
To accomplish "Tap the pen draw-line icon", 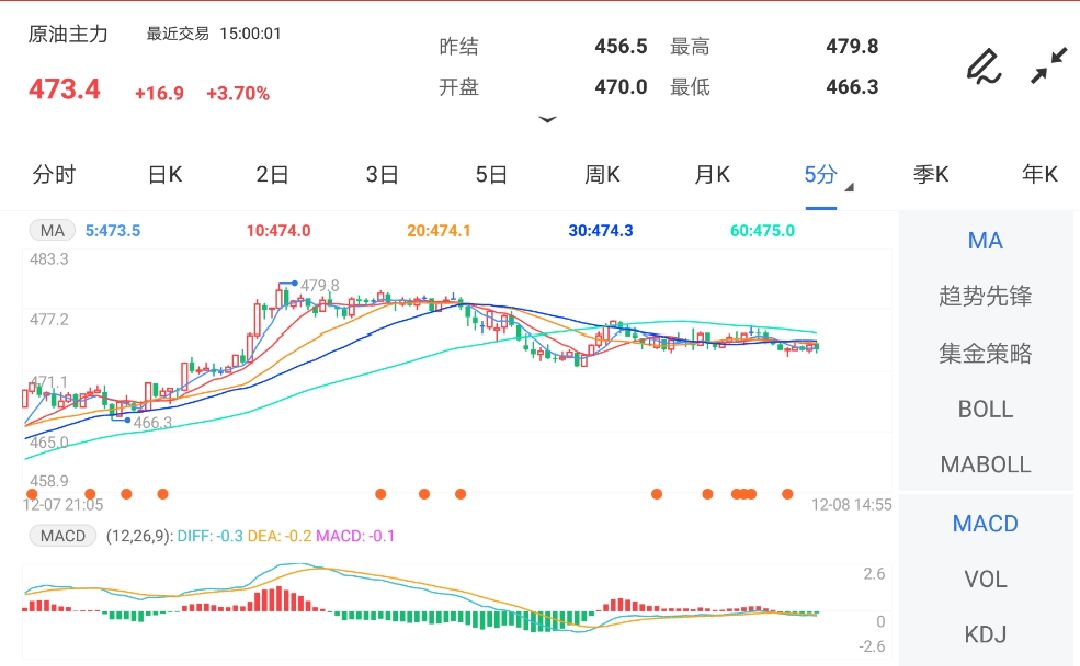I will [983, 66].
